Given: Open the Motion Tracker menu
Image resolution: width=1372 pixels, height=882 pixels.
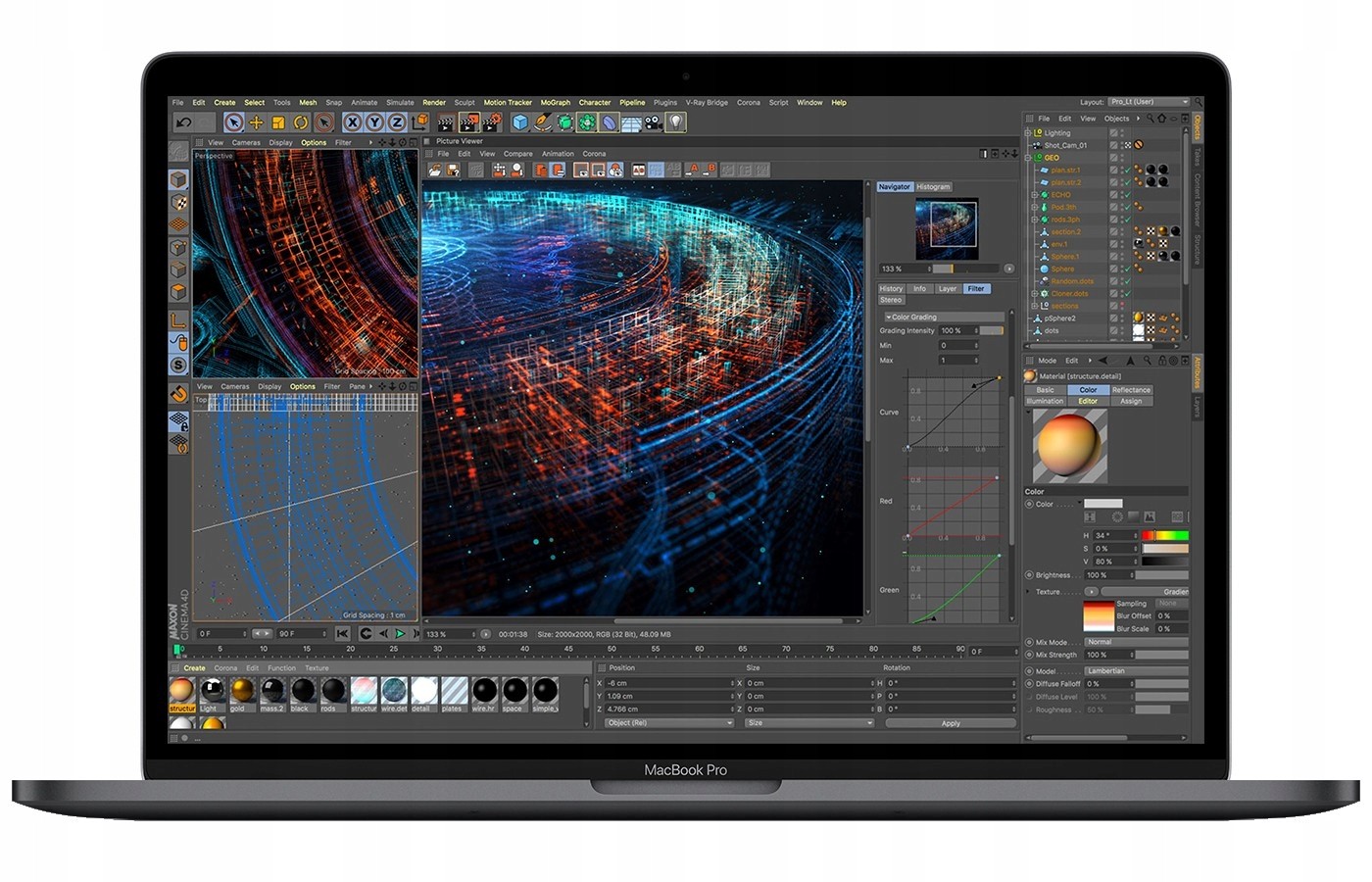Looking at the screenshot, I should click(x=508, y=102).
